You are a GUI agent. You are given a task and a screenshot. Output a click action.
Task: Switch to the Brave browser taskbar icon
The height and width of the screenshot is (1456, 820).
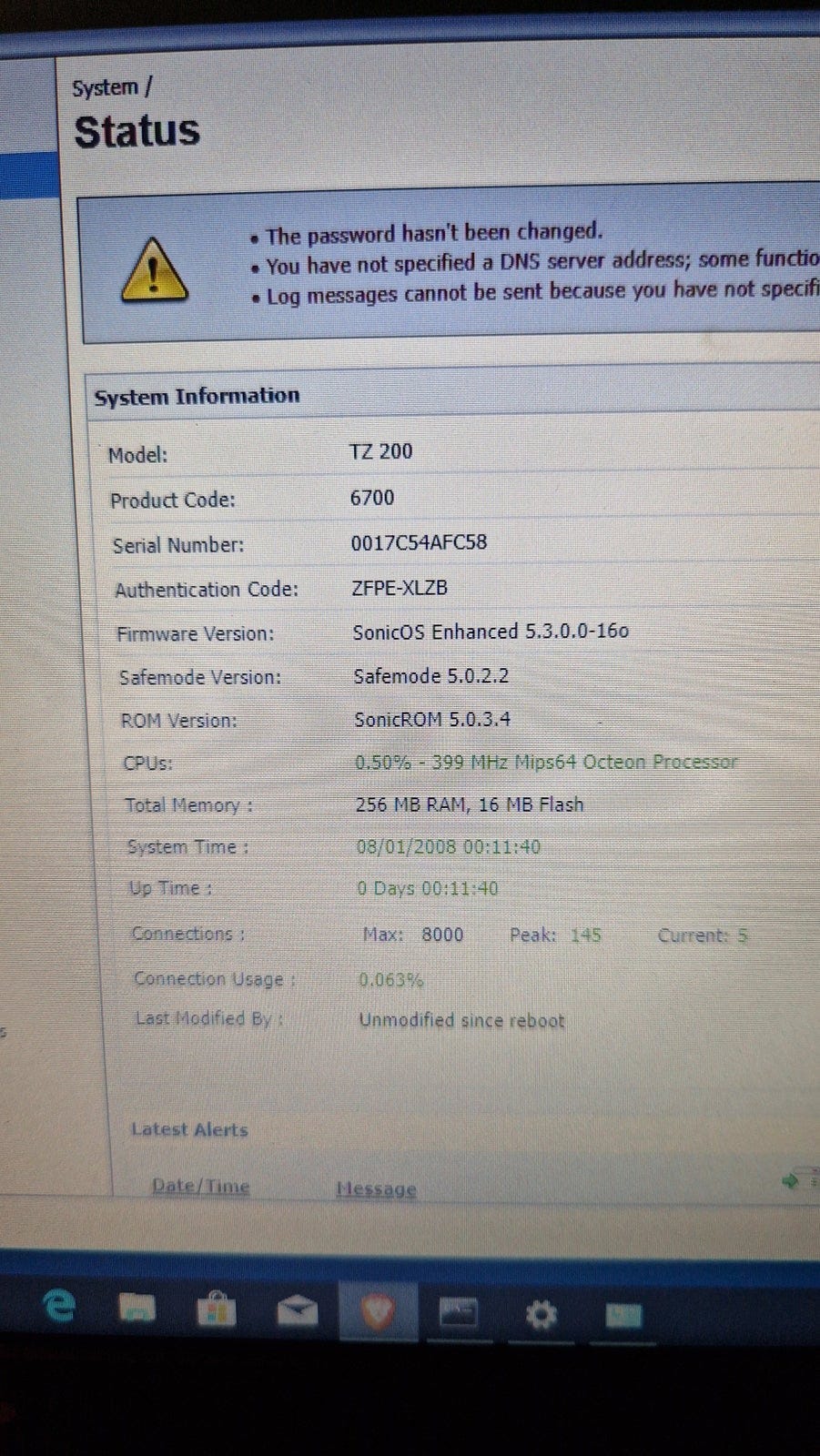[x=378, y=1312]
